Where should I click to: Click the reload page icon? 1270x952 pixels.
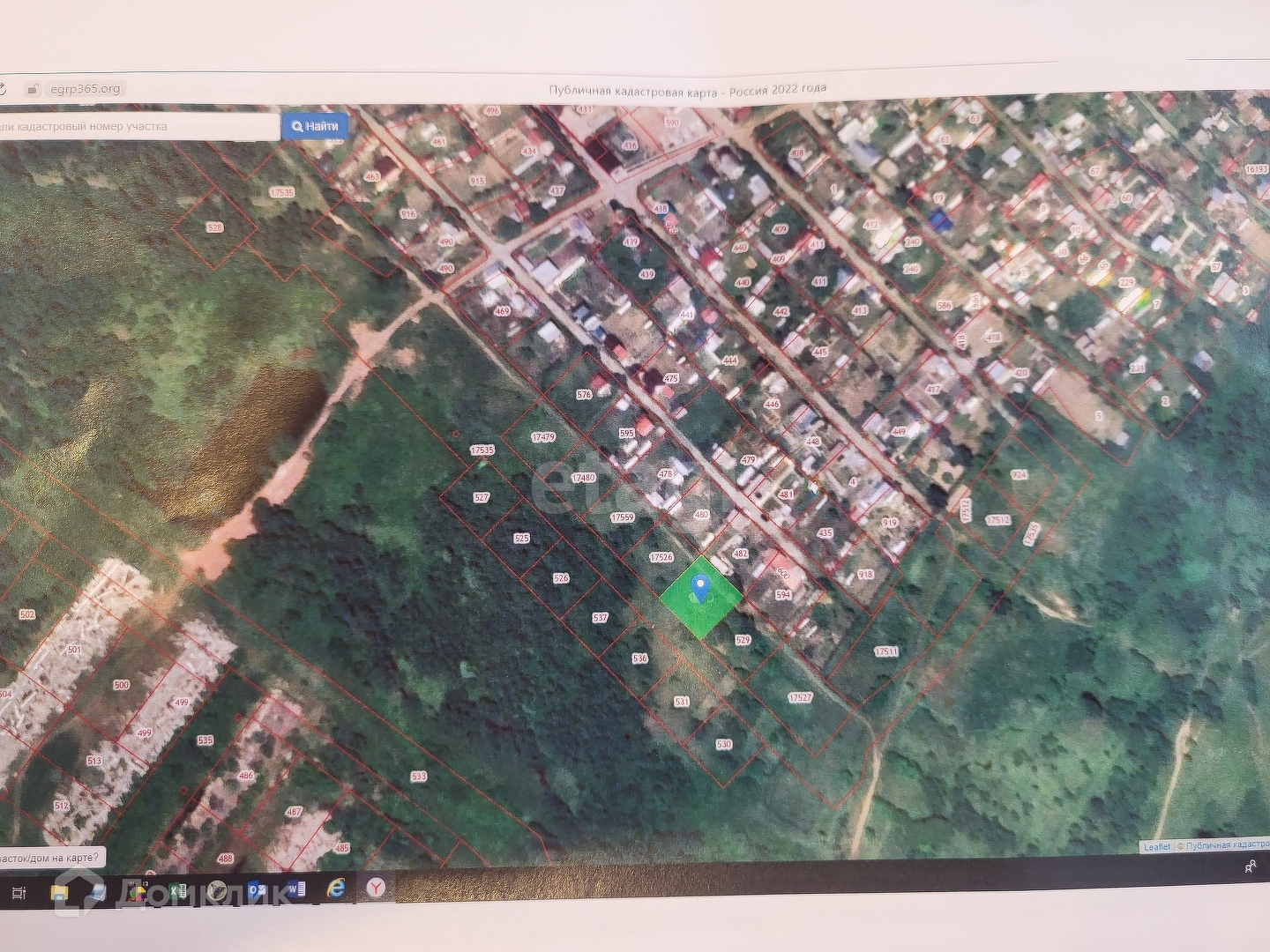(2, 89)
